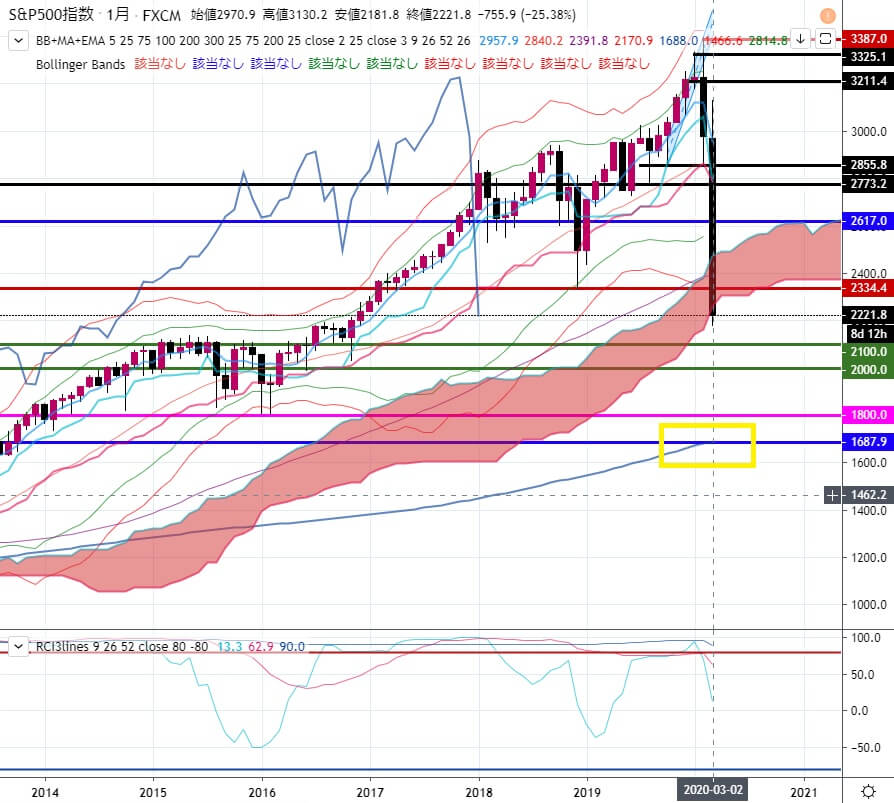Click the black 3211.4 price label
Screen dimensions: 894x803
point(868,81)
